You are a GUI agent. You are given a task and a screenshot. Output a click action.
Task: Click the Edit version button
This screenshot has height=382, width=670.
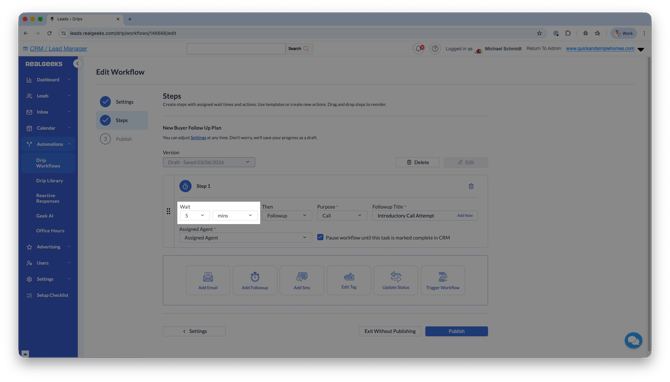tap(465, 162)
